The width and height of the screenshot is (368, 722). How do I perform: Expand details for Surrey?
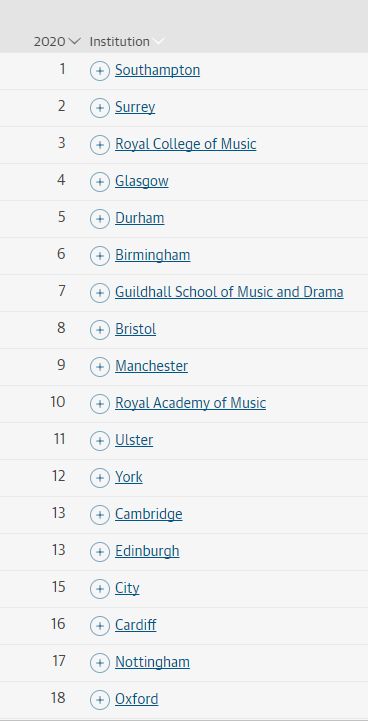99,108
